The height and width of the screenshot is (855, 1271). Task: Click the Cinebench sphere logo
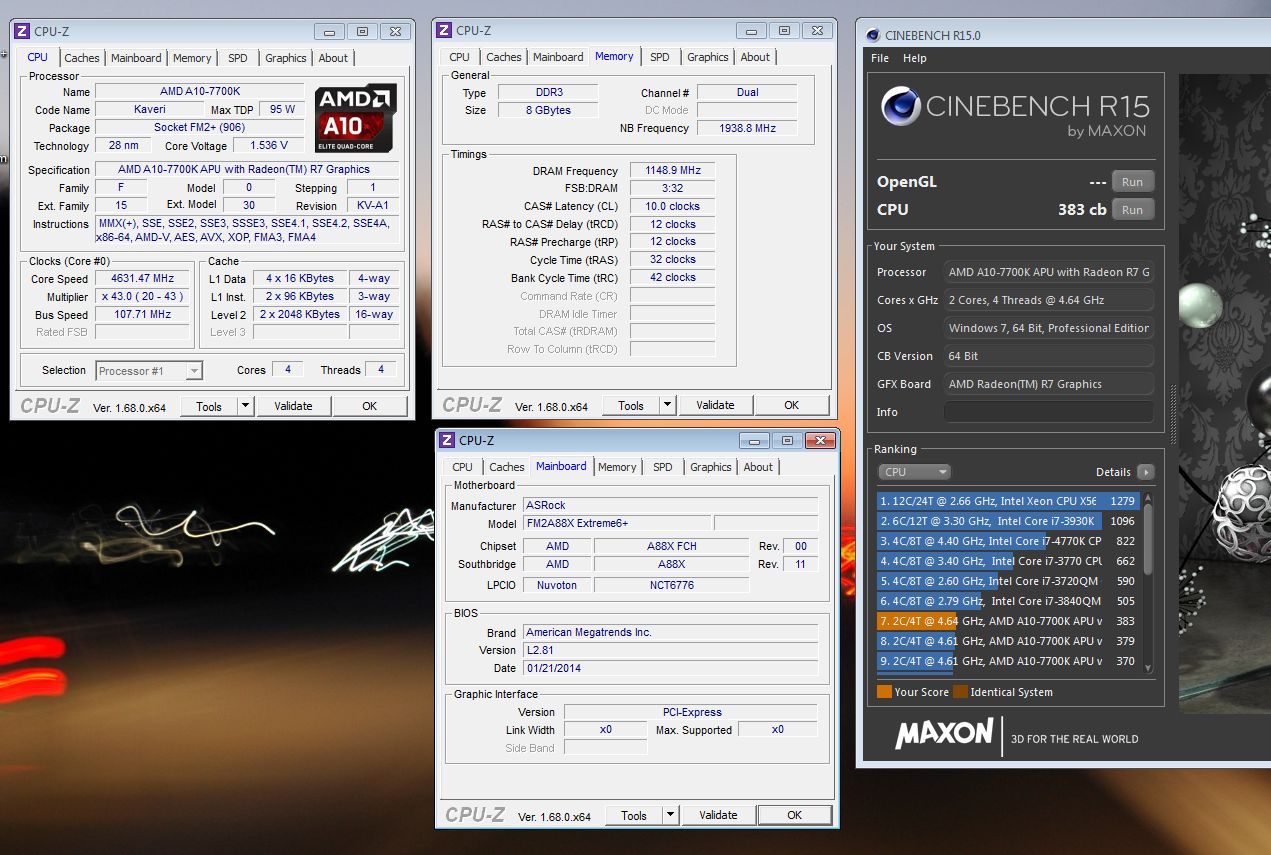pos(900,106)
